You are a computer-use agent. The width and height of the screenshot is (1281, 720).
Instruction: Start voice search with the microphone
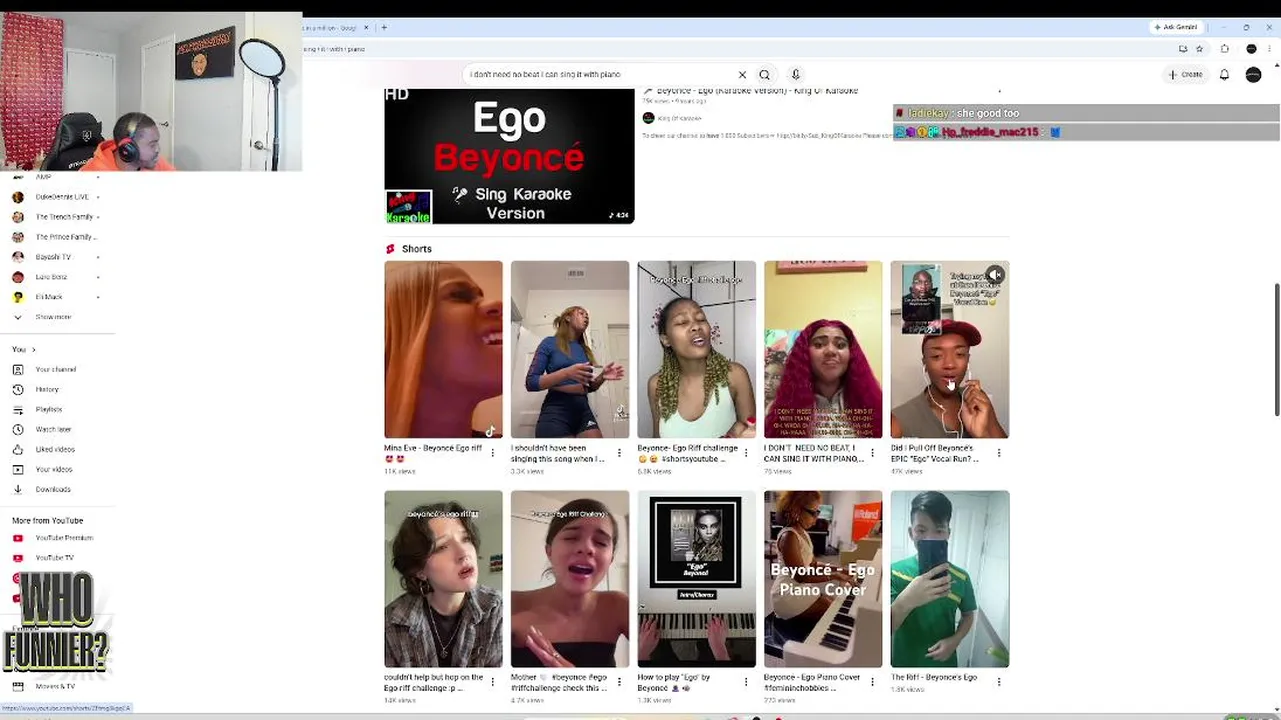click(x=796, y=74)
